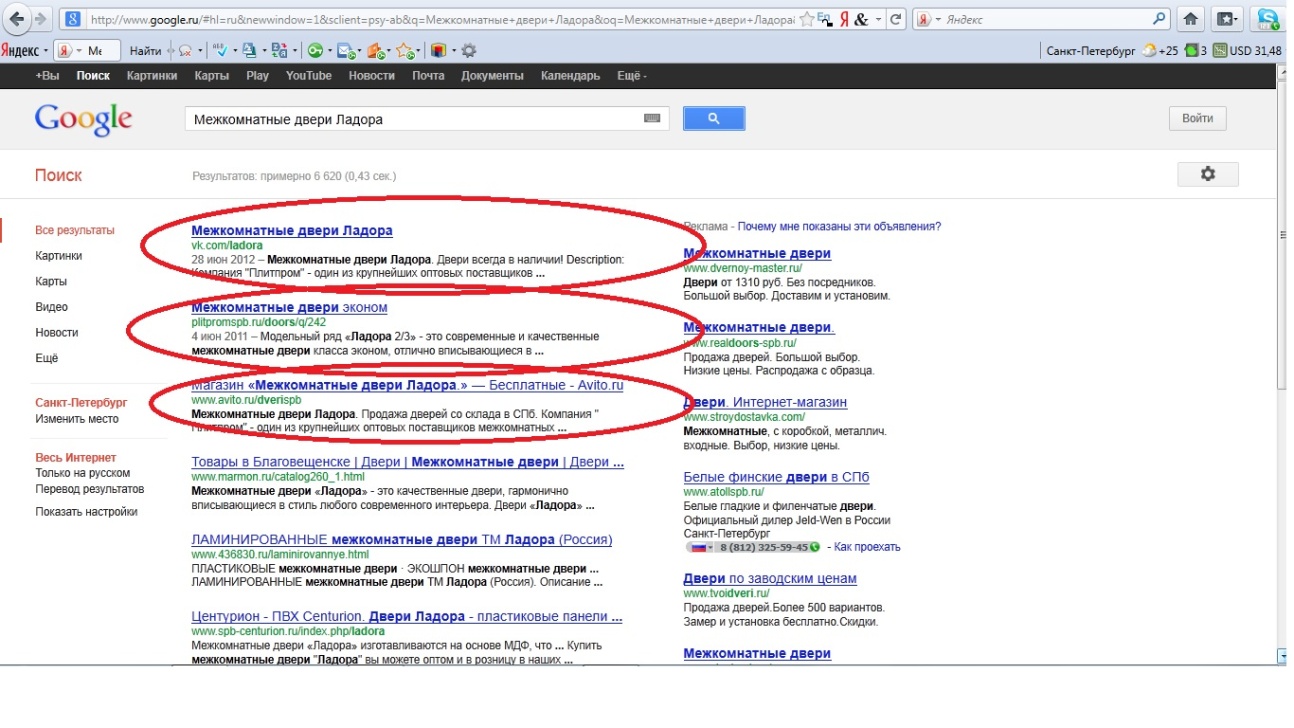Screen dimensions: 1294x728
Task: Open the browser home page icon
Action: coord(1191,19)
